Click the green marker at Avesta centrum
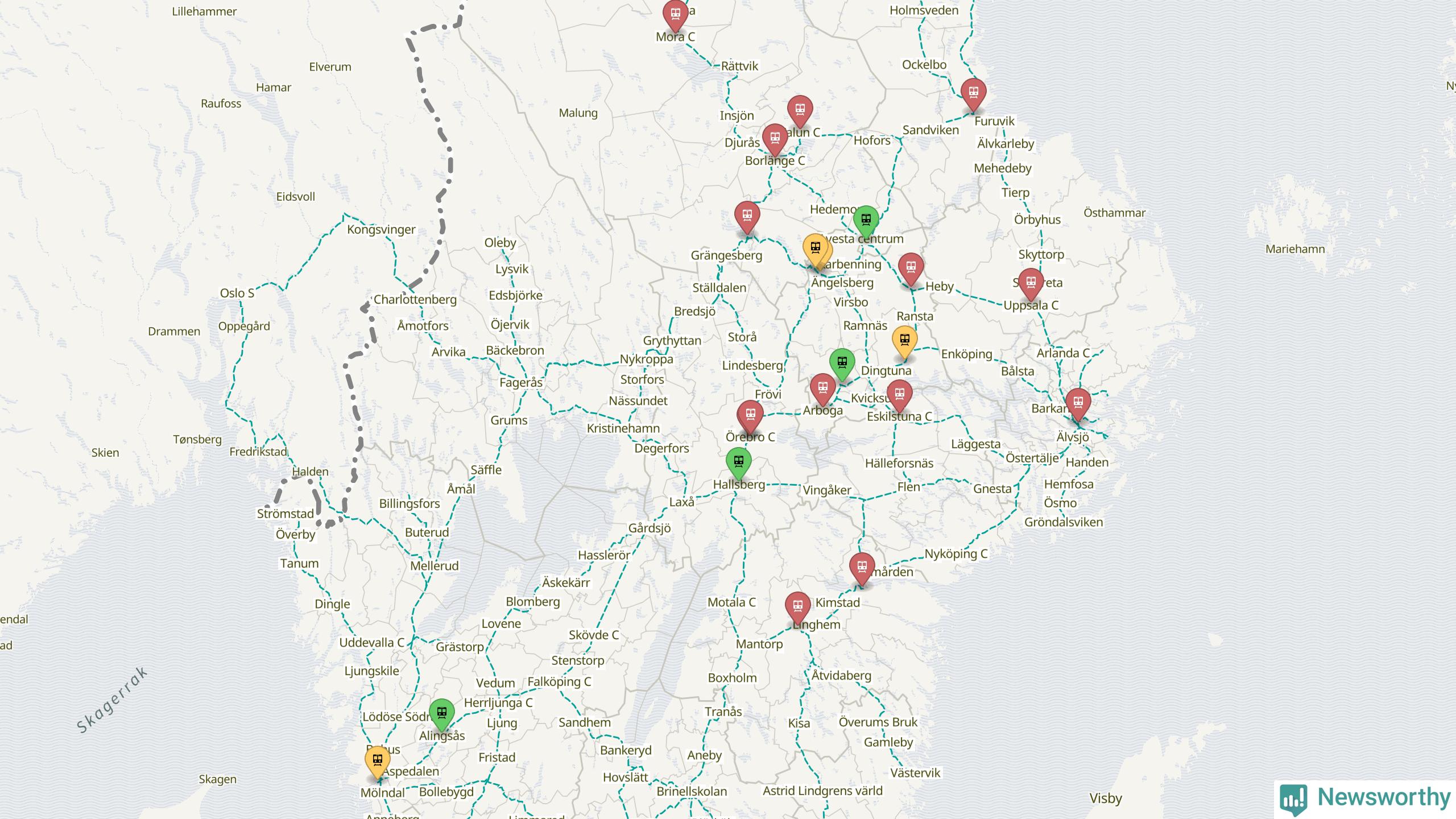This screenshot has width=1456, height=819. click(x=866, y=220)
